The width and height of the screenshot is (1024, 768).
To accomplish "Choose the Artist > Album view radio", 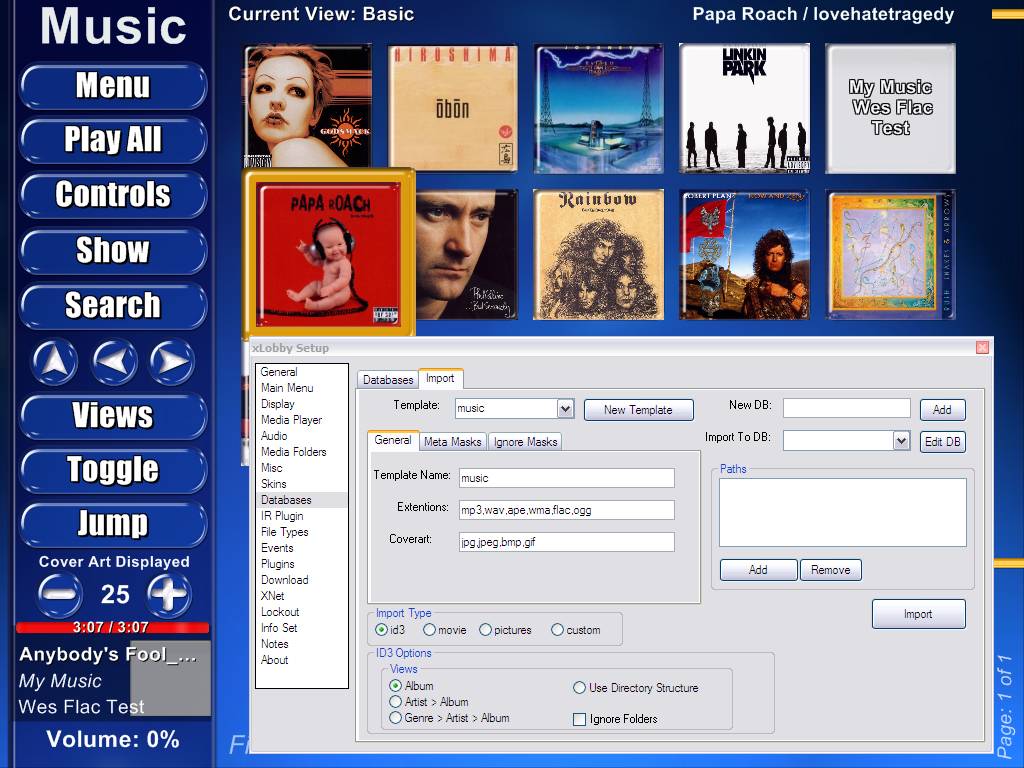I will pos(395,701).
